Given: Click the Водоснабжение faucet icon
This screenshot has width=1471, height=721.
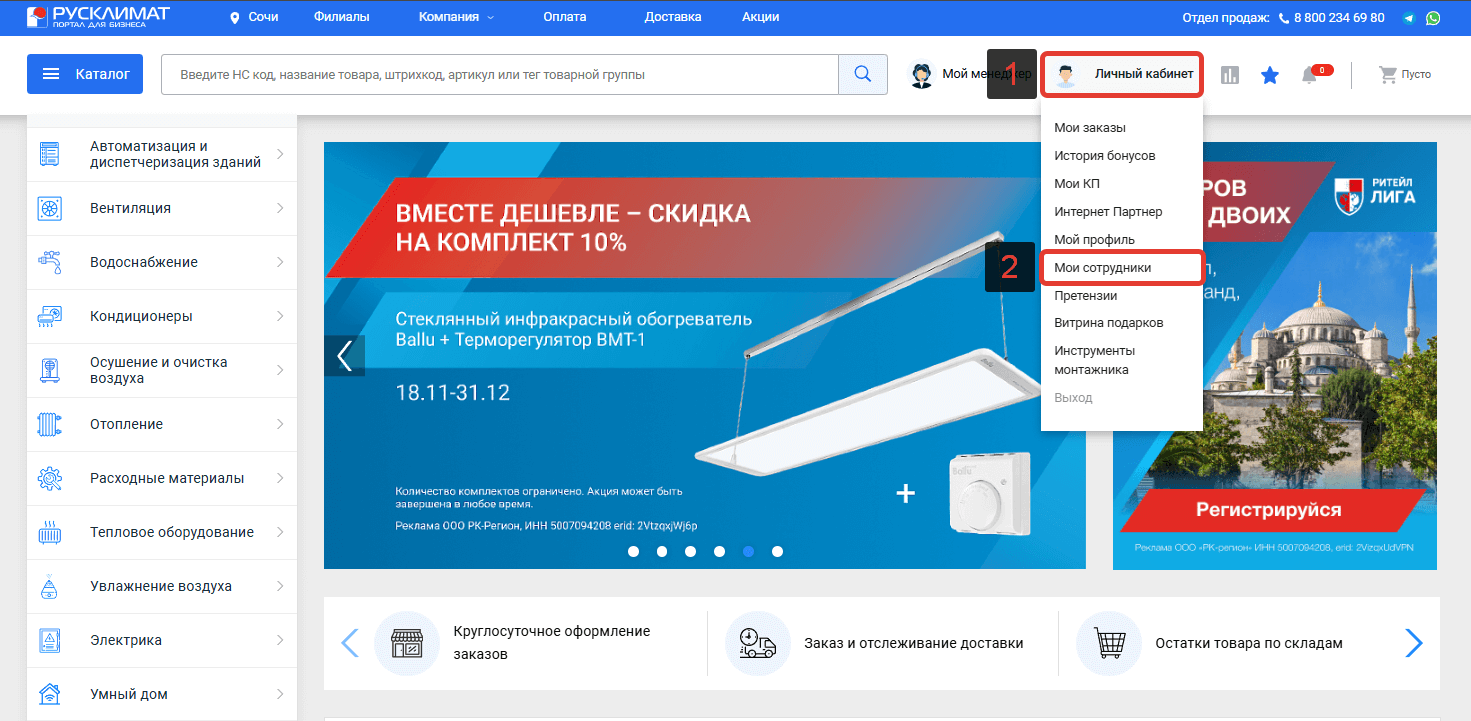Looking at the screenshot, I should pos(49,262).
